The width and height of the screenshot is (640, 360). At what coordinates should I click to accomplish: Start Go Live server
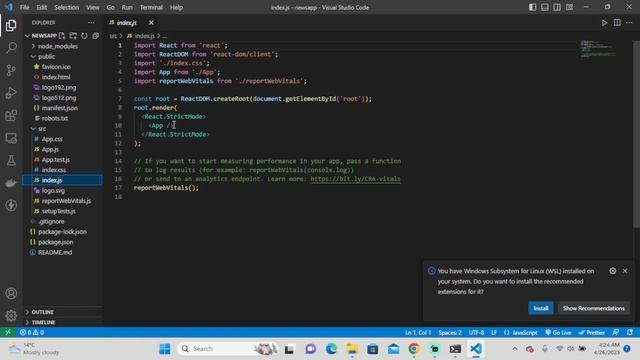pos(558,332)
